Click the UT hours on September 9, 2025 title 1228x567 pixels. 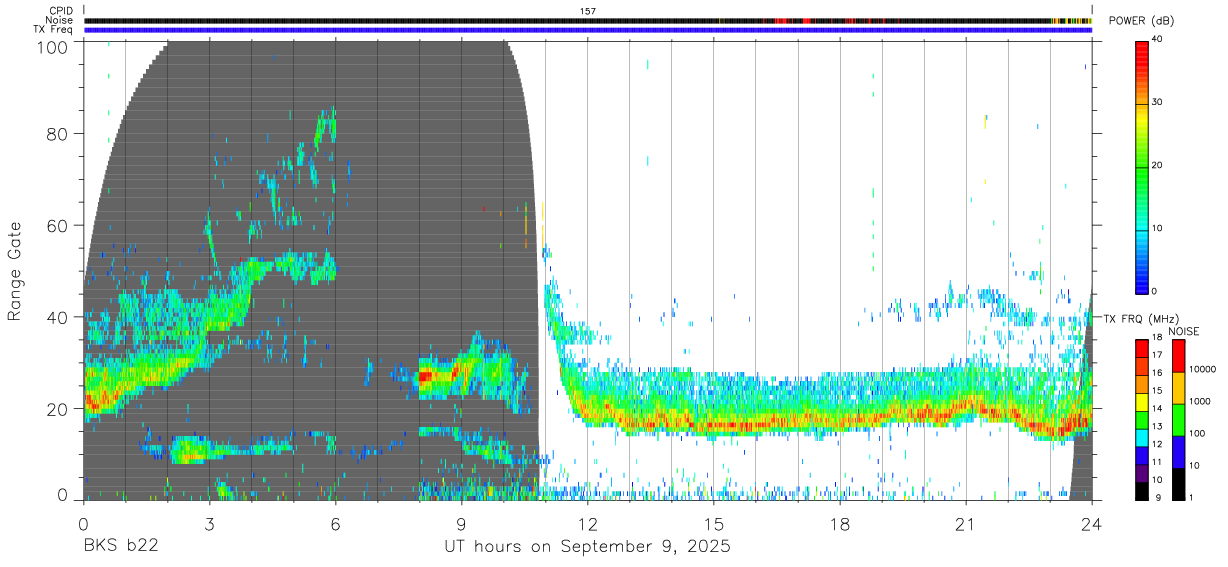pyautogui.click(x=588, y=547)
